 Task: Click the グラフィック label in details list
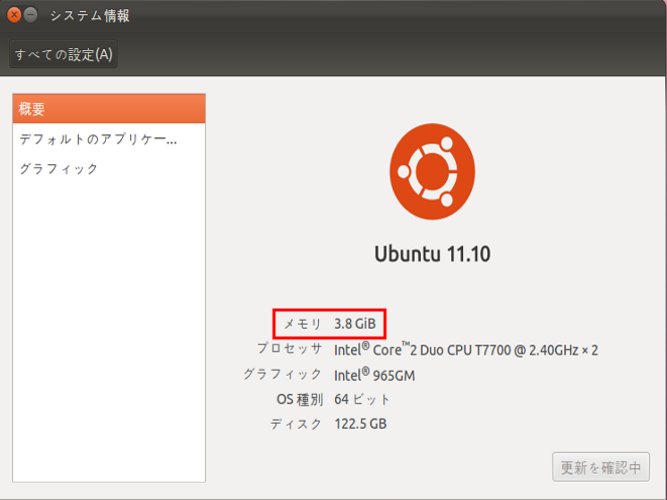tap(282, 374)
